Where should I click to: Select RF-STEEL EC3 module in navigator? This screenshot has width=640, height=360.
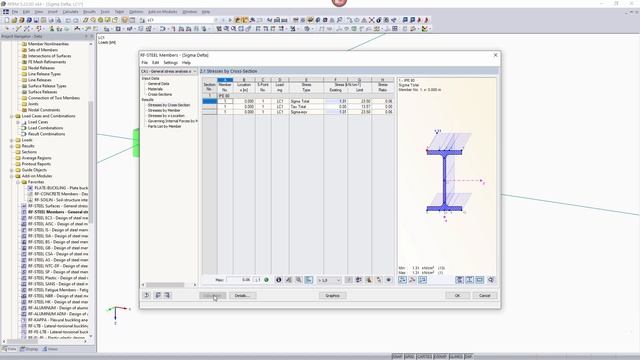pyautogui.click(x=54, y=218)
